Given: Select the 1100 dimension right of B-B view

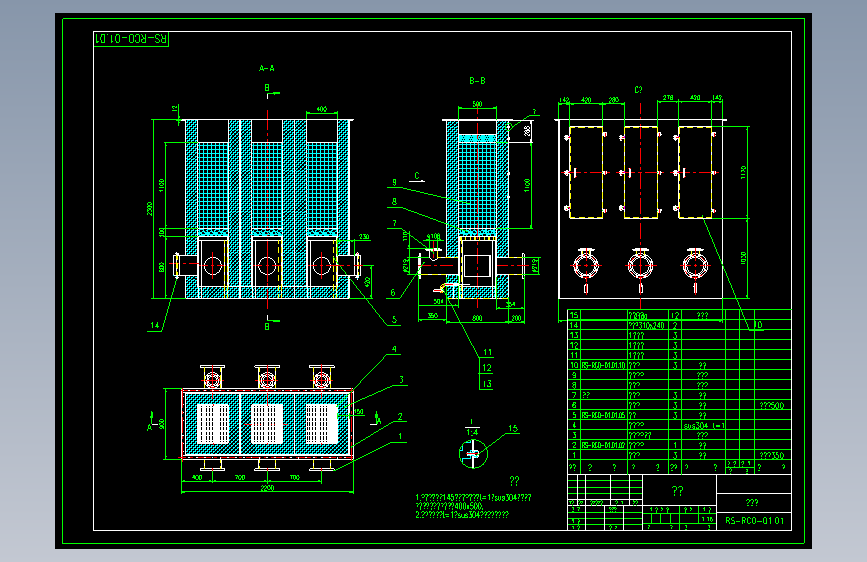Looking at the screenshot, I should [x=527, y=183].
